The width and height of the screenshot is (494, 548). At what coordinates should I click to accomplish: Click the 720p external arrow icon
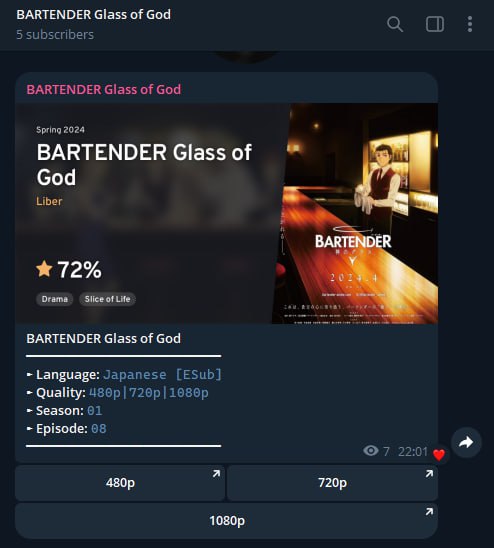(429, 474)
